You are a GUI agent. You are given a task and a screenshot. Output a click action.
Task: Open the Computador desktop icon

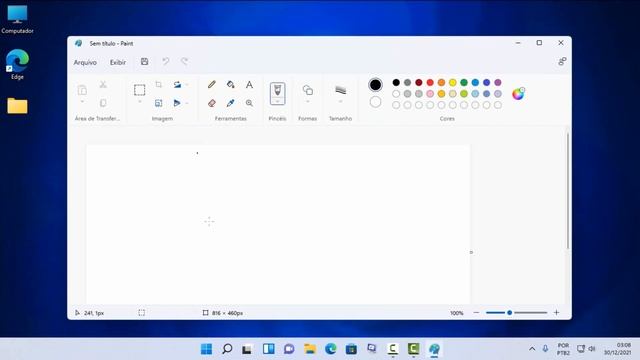pos(17,19)
